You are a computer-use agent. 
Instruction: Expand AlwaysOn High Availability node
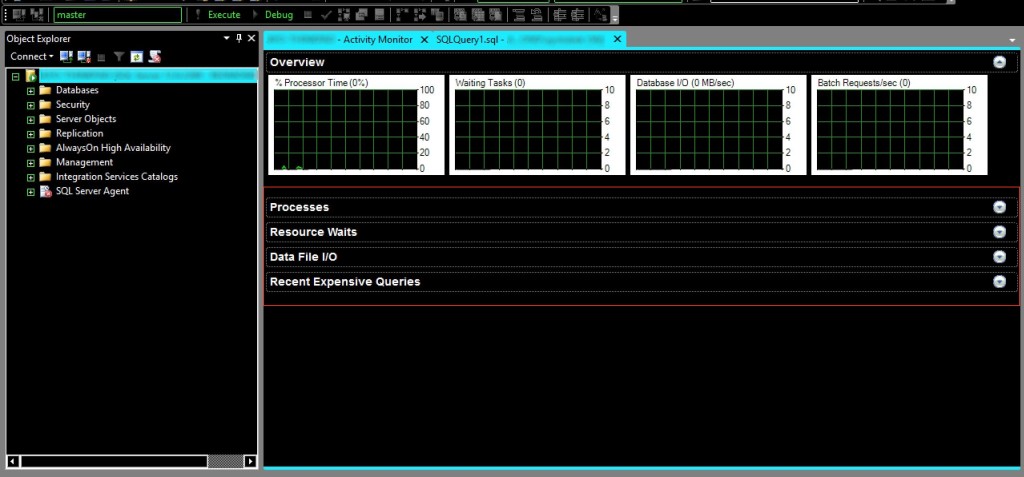[x=30, y=148]
